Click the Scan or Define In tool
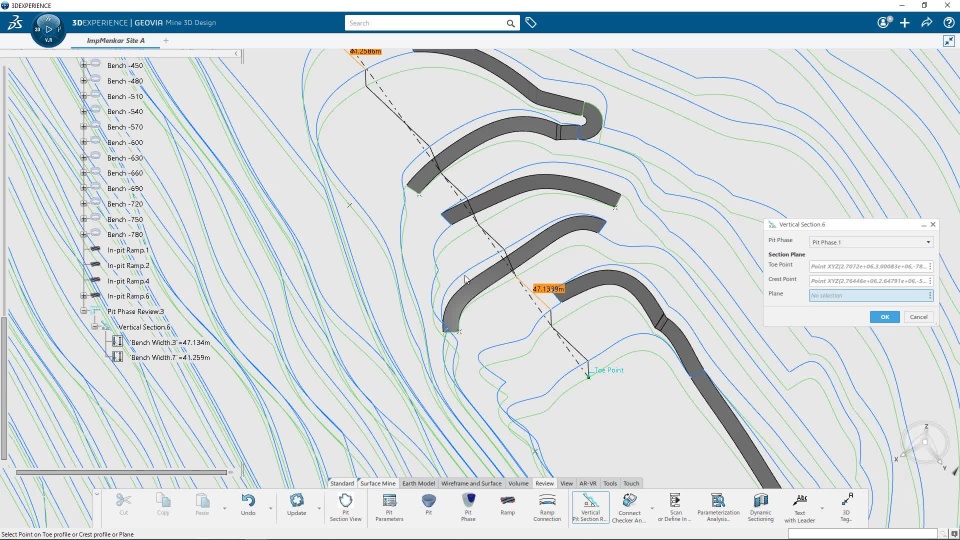Viewport: 960px width, 540px height. coord(675,507)
